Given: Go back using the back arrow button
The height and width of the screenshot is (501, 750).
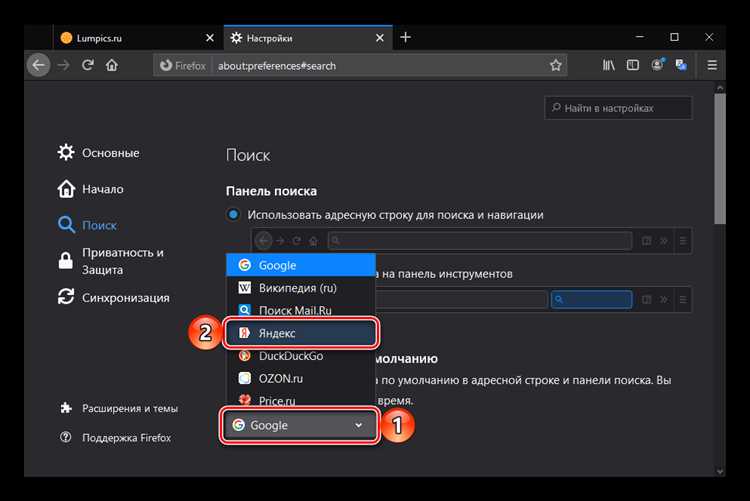Looking at the screenshot, I should [x=38, y=65].
